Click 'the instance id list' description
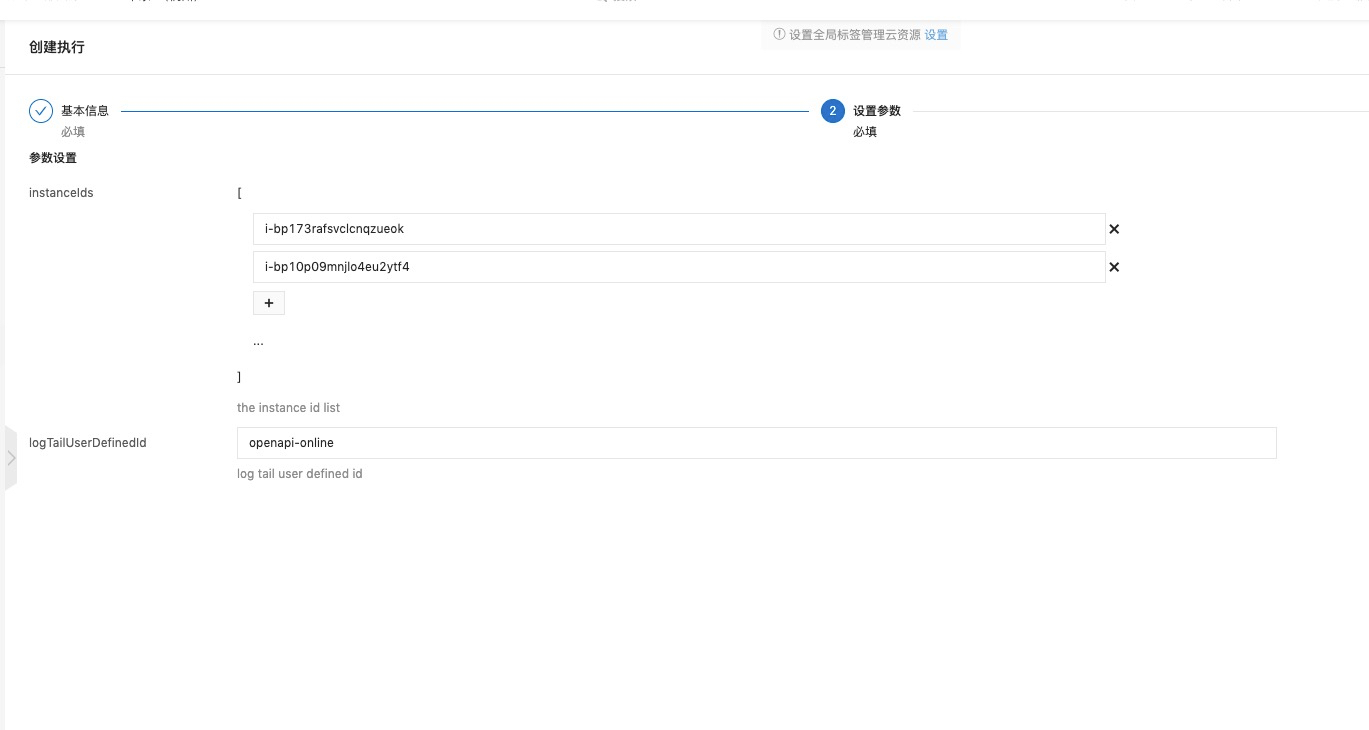The width and height of the screenshot is (1369, 730). point(288,408)
